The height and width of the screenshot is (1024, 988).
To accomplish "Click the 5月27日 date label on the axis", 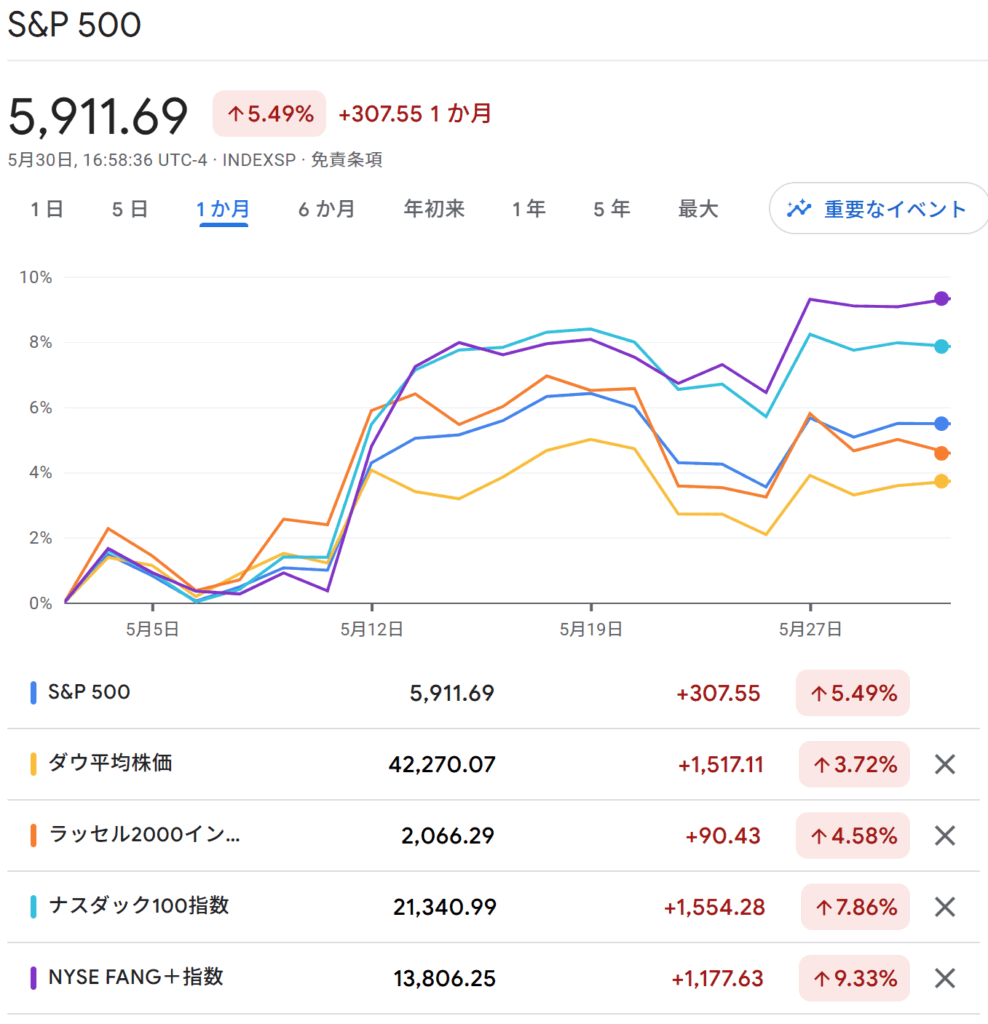I will coord(810,629).
